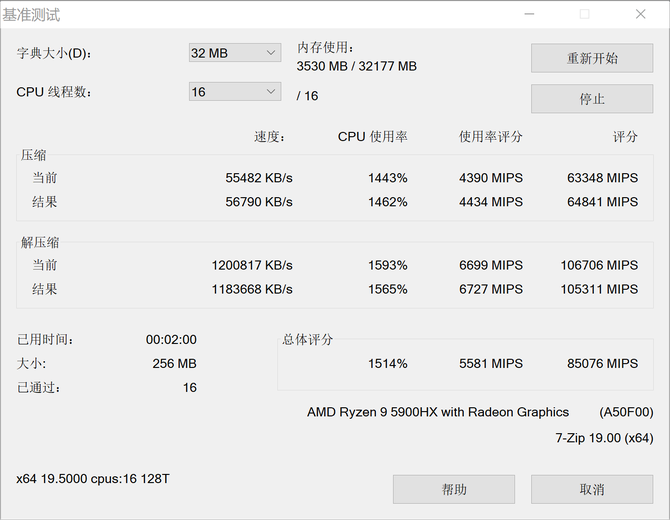The height and width of the screenshot is (520, 670).
Task: Select the total rating value 85076 MIPS
Action: pyautogui.click(x=602, y=363)
